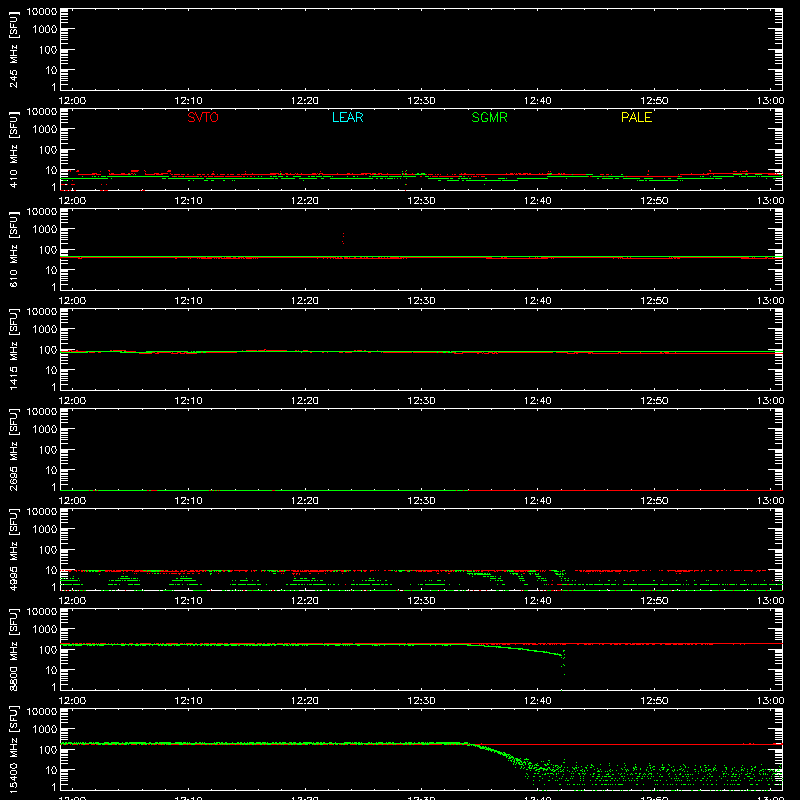Click the 100 tick label on 610 MHz axis
The image size is (800, 800).
pos(48,249)
